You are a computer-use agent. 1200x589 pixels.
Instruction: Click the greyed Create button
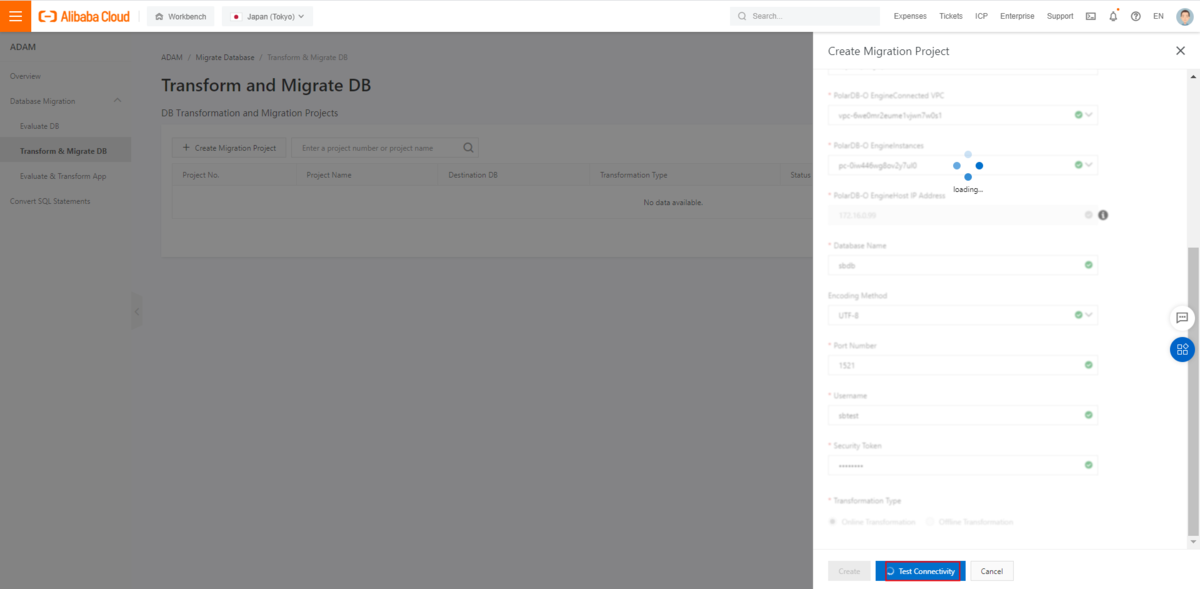[849, 571]
